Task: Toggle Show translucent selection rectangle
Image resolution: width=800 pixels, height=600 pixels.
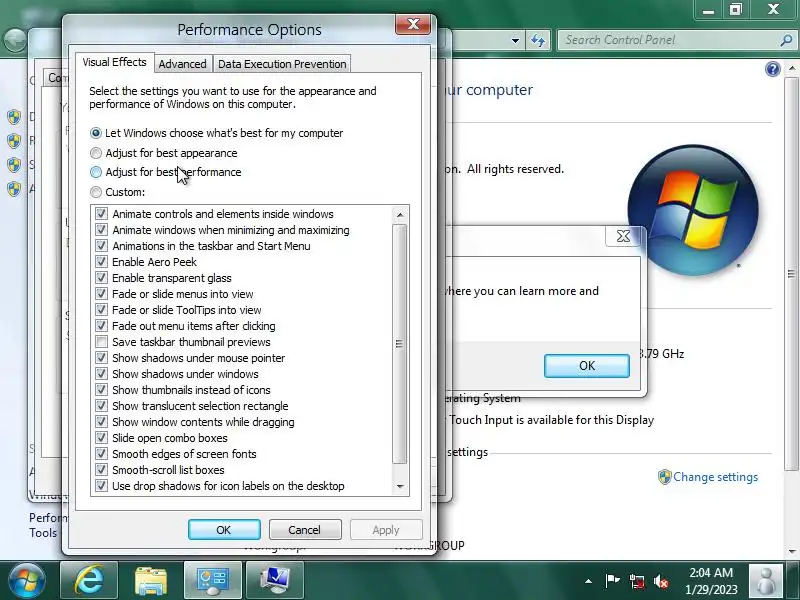Action: tap(102, 406)
